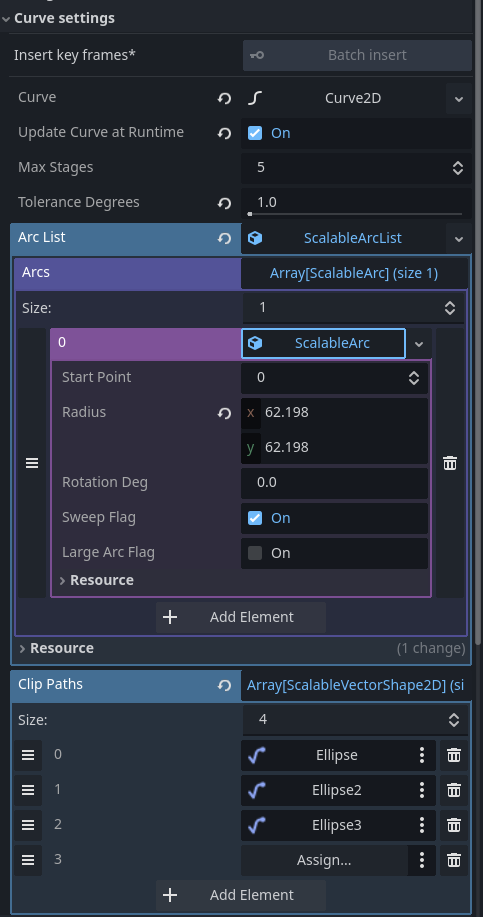Collapse the Array[ScalableArc] size 1 button
Image resolution: width=483 pixels, height=917 pixels.
[x=354, y=274]
